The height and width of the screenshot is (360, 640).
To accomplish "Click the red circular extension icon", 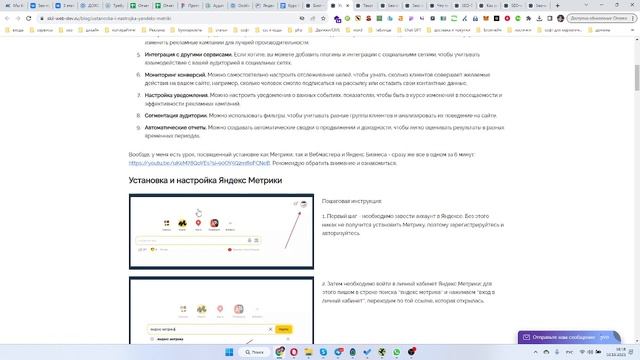I will (x=507, y=18).
